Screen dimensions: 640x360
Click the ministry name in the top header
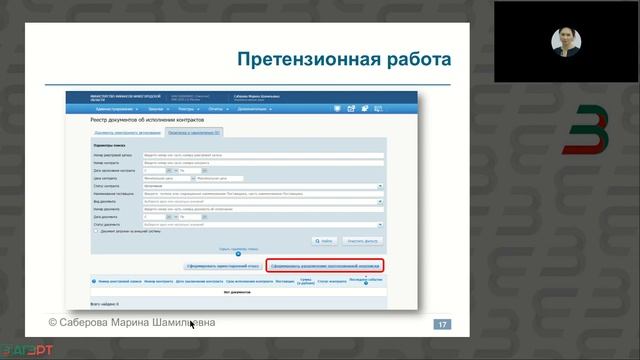[125, 98]
